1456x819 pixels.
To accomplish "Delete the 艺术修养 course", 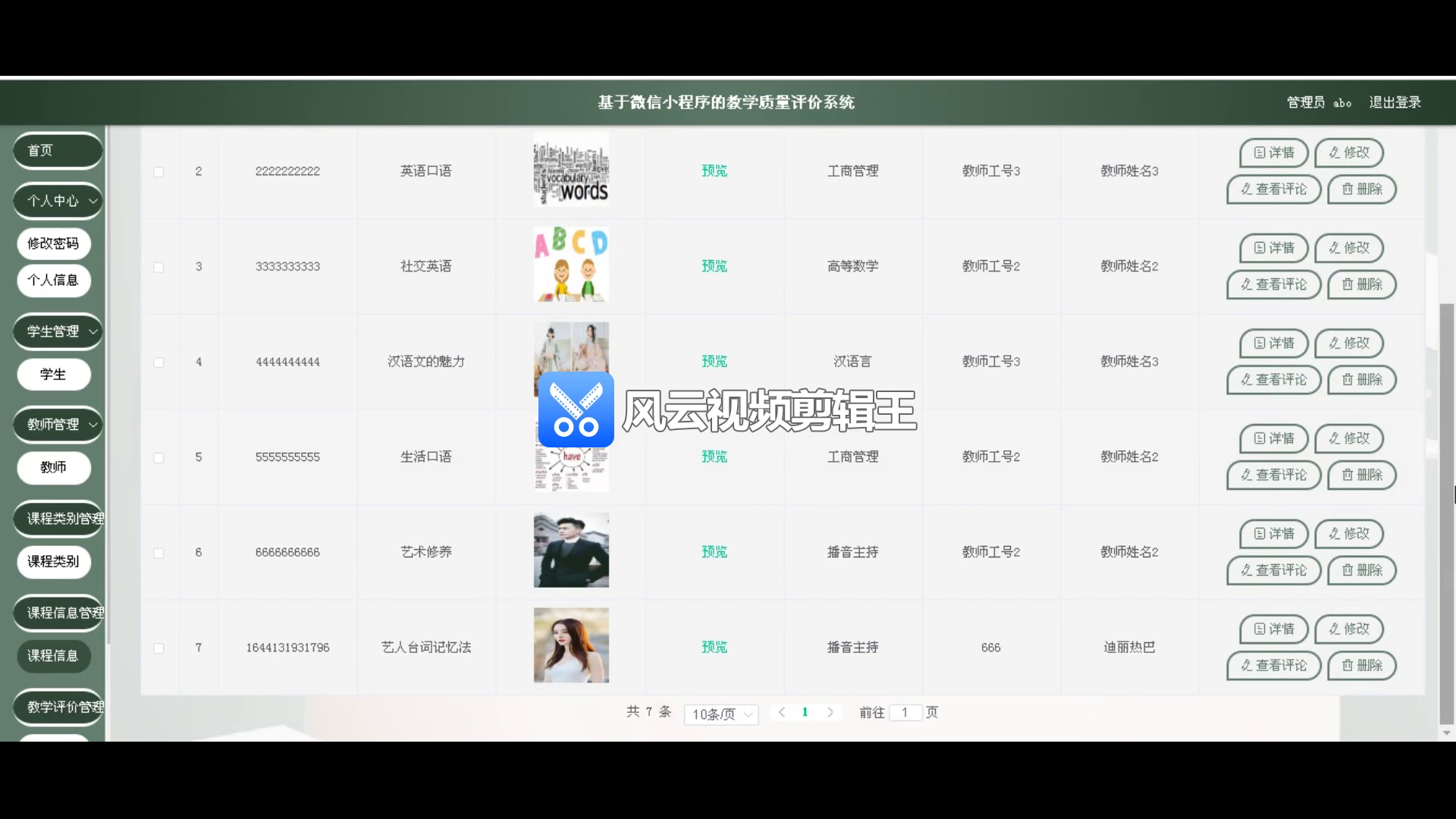I will pos(1362,570).
